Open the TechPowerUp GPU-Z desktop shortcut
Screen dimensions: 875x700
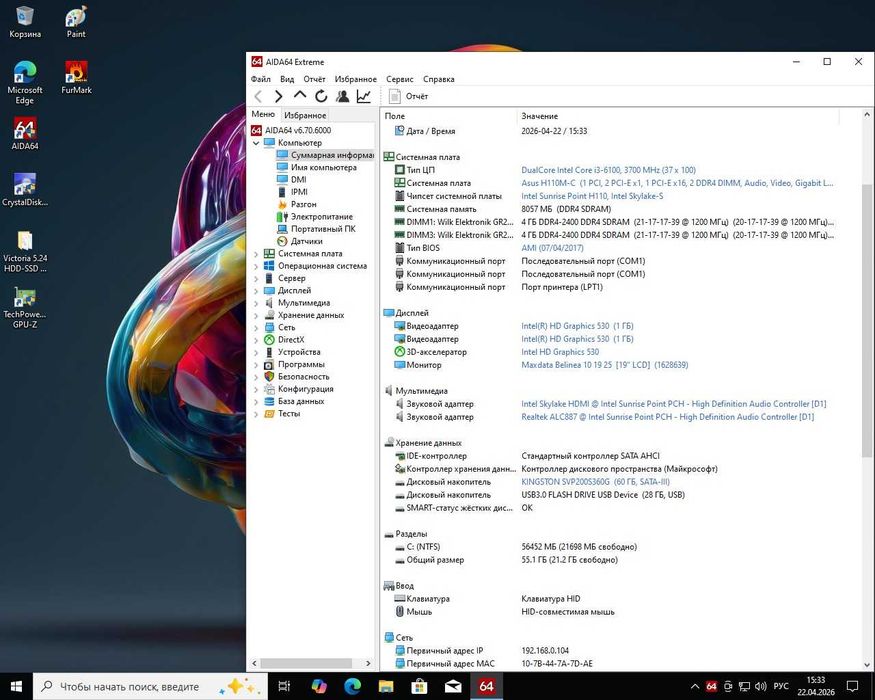tap(25, 308)
